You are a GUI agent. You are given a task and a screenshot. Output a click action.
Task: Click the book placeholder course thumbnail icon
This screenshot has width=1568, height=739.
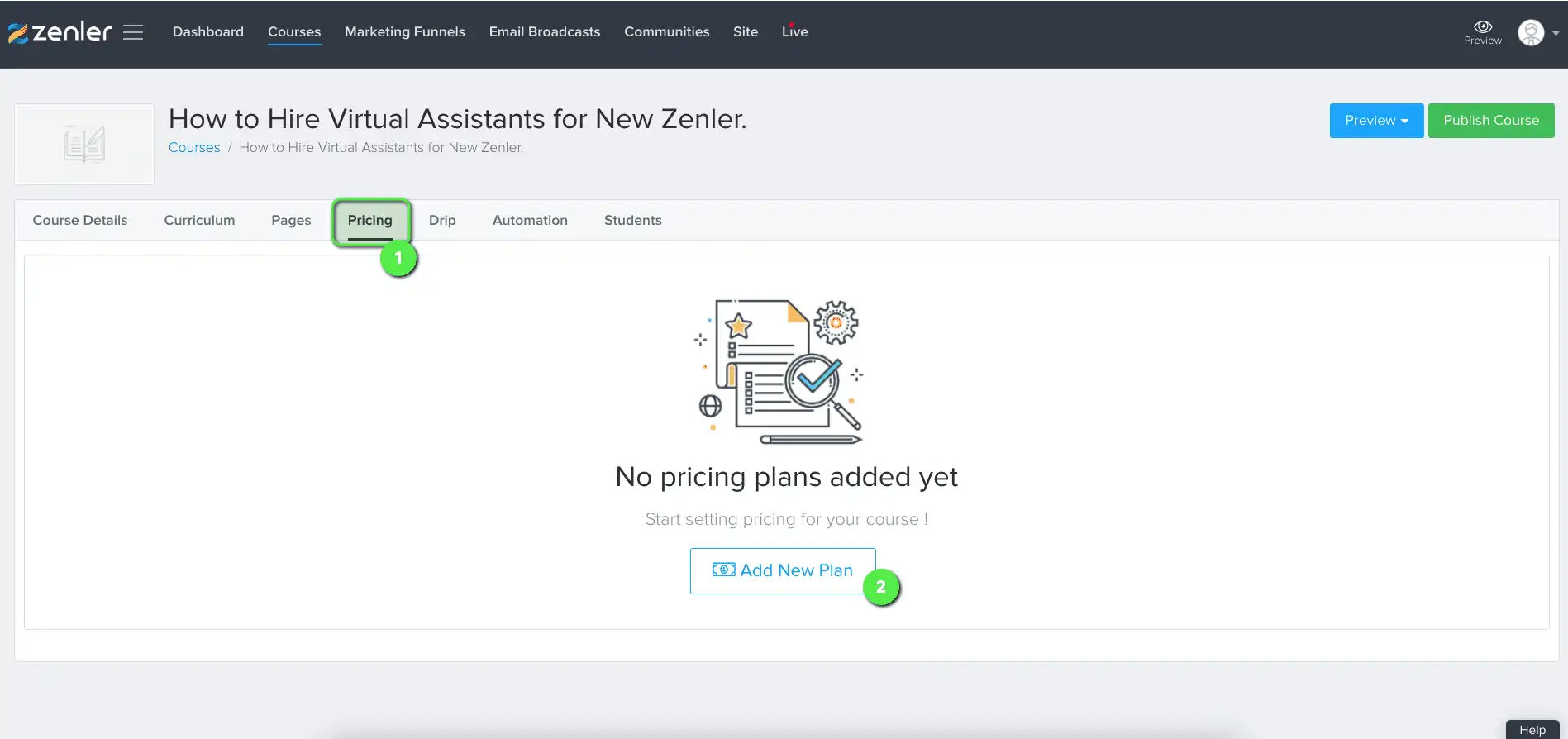(x=83, y=144)
